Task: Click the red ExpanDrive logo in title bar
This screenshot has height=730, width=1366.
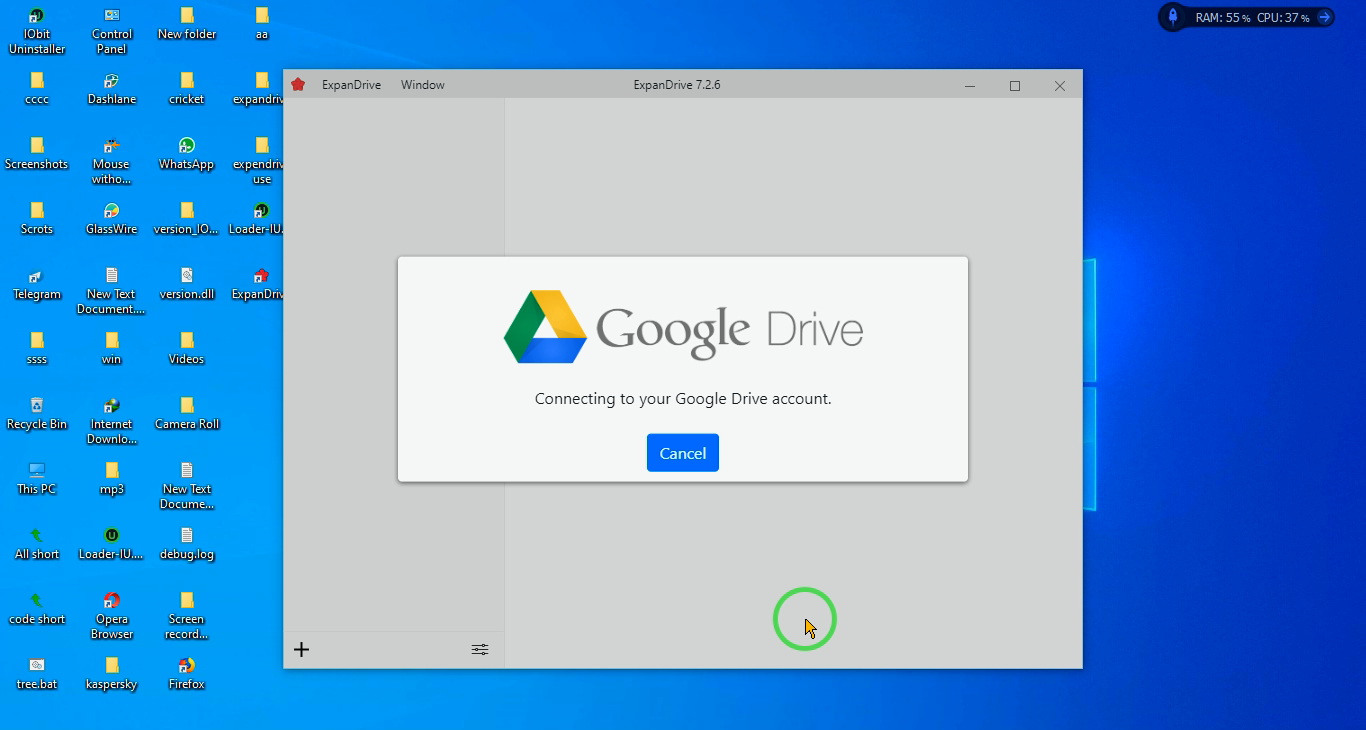Action: coord(298,85)
